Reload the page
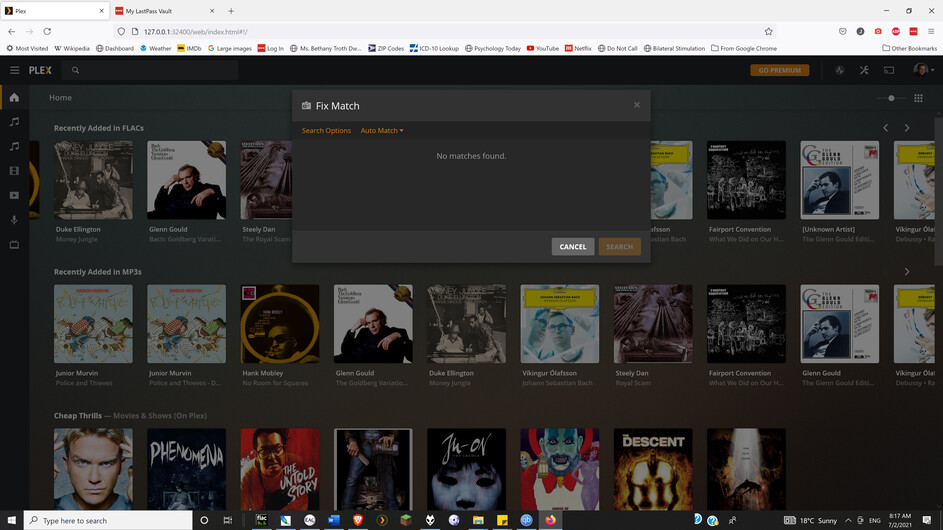The height and width of the screenshot is (530, 943). [47, 31]
